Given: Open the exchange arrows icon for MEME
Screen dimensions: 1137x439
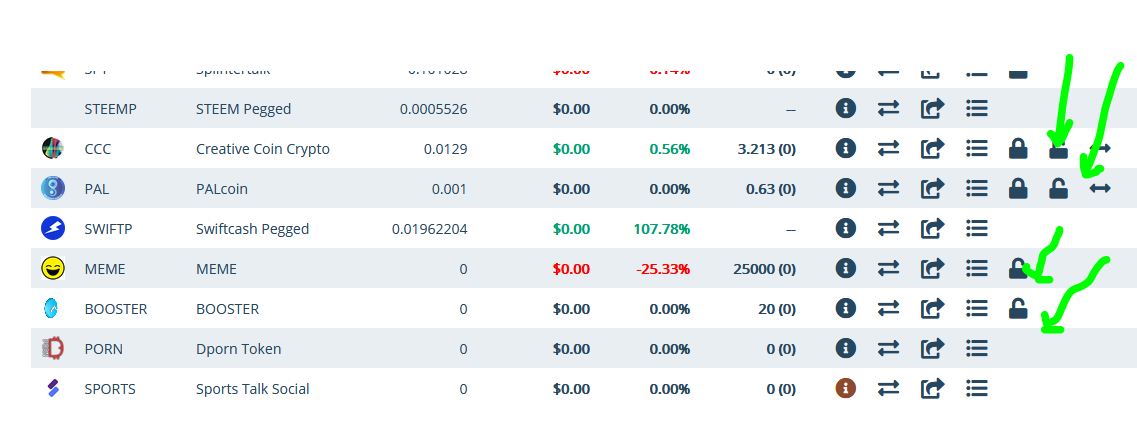Looking at the screenshot, I should [x=888, y=268].
